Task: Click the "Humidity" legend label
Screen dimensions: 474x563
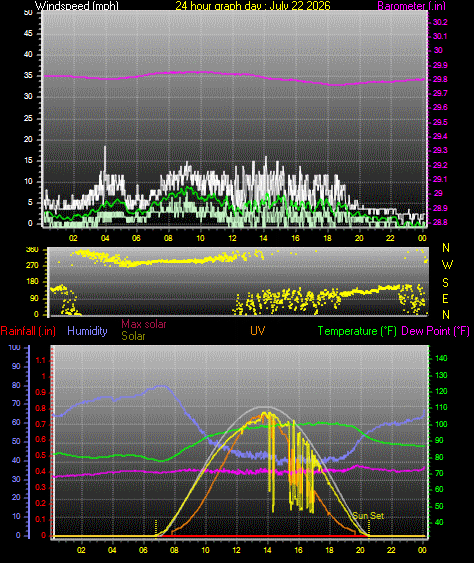Action: tap(87, 331)
